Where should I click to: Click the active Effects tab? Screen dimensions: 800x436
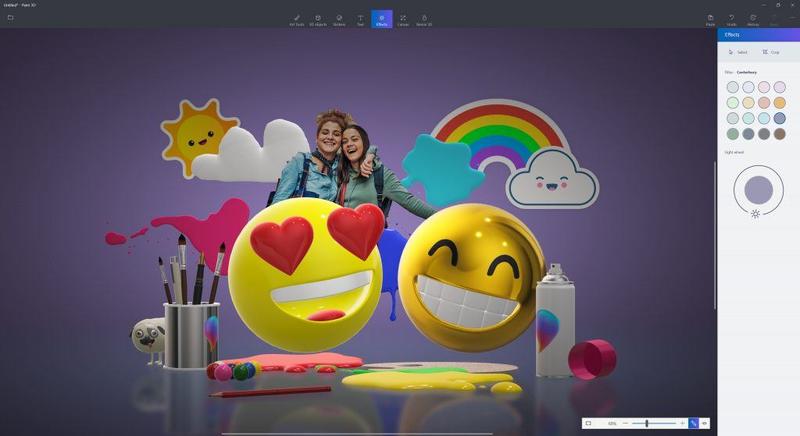coord(382,19)
